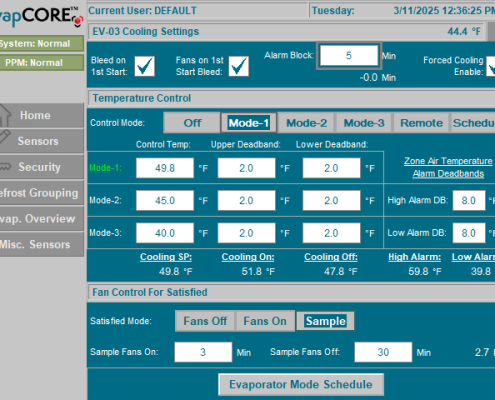
Task: Edit Mode-2 Lower Deadband field
Action: 331,200
